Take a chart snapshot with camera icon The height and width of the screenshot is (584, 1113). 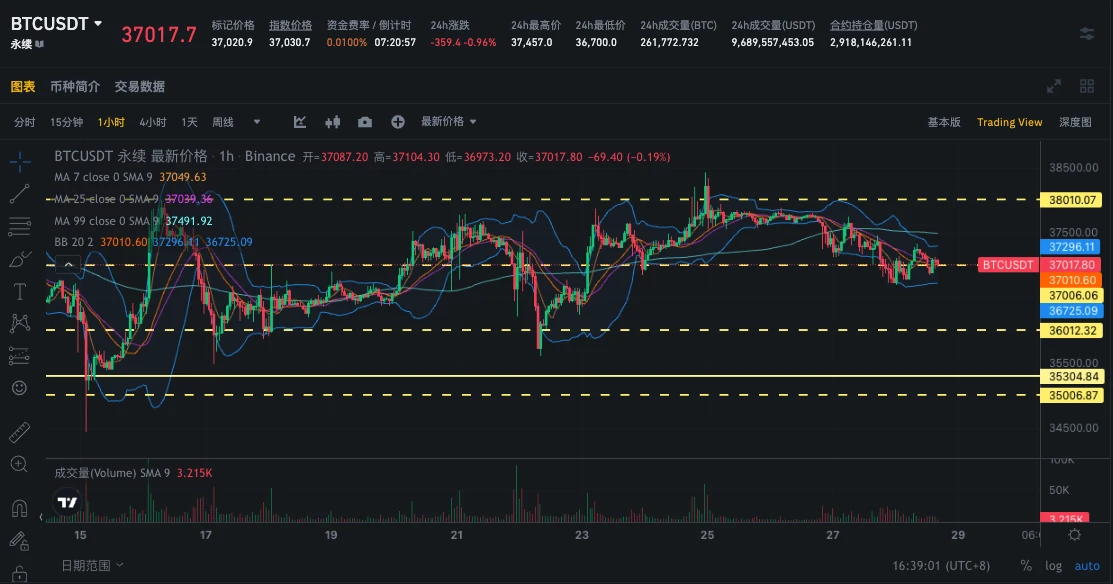(x=365, y=122)
